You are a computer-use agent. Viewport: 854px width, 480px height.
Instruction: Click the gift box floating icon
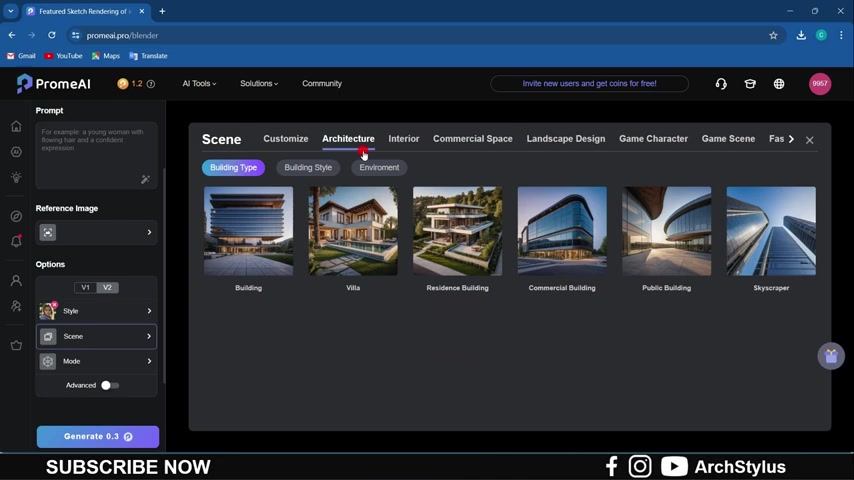[831, 356]
